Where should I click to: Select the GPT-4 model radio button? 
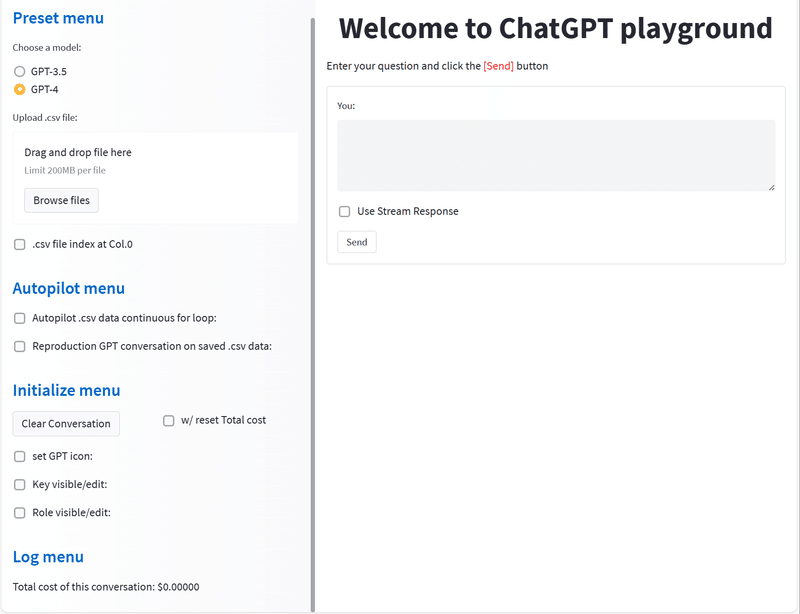19,89
